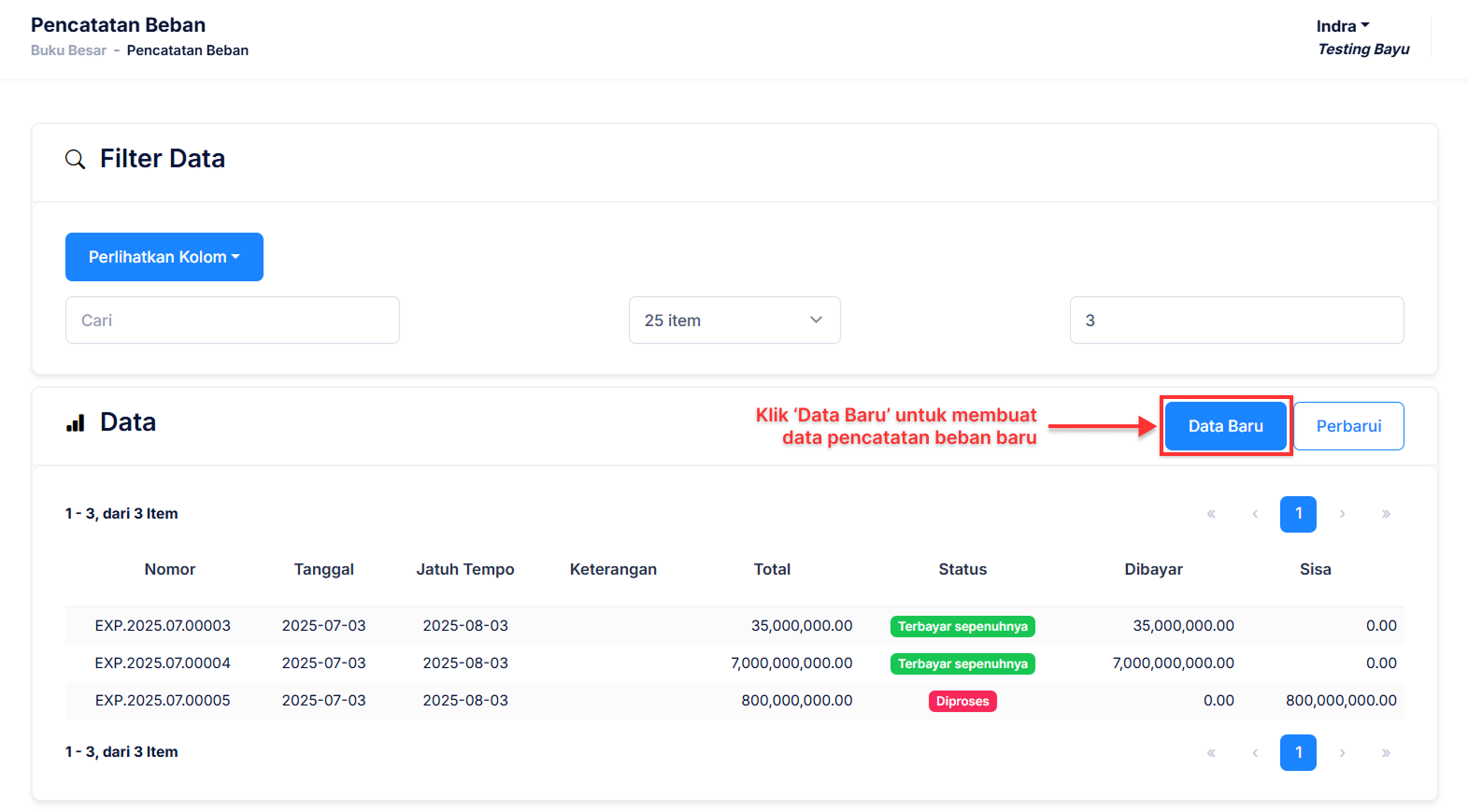Open the Indra user account menu
Screen dimensions: 1468x812
[1342, 26]
